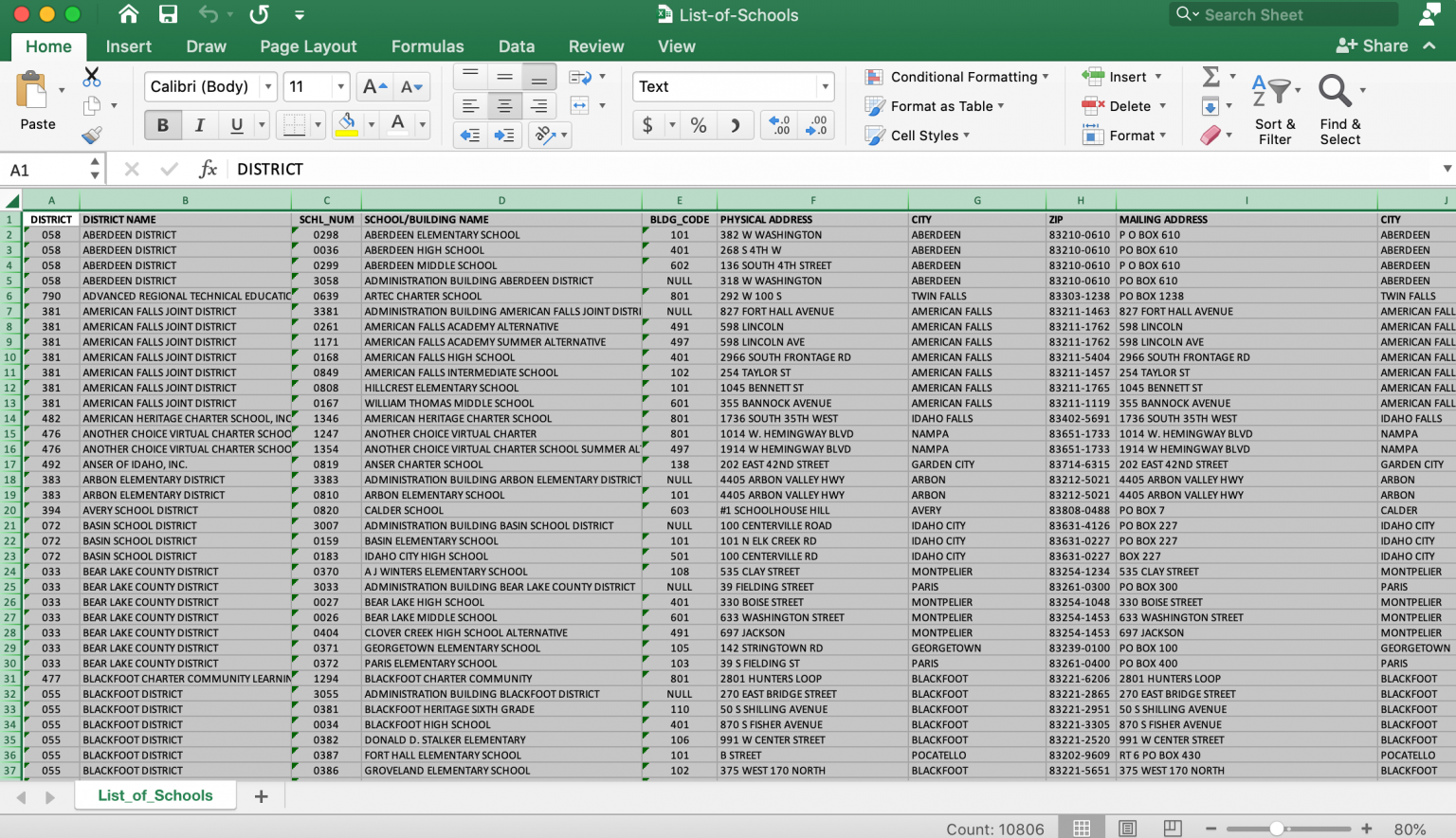Click the Share button
Image resolution: width=1456 pixels, height=838 pixels.
[x=1373, y=45]
